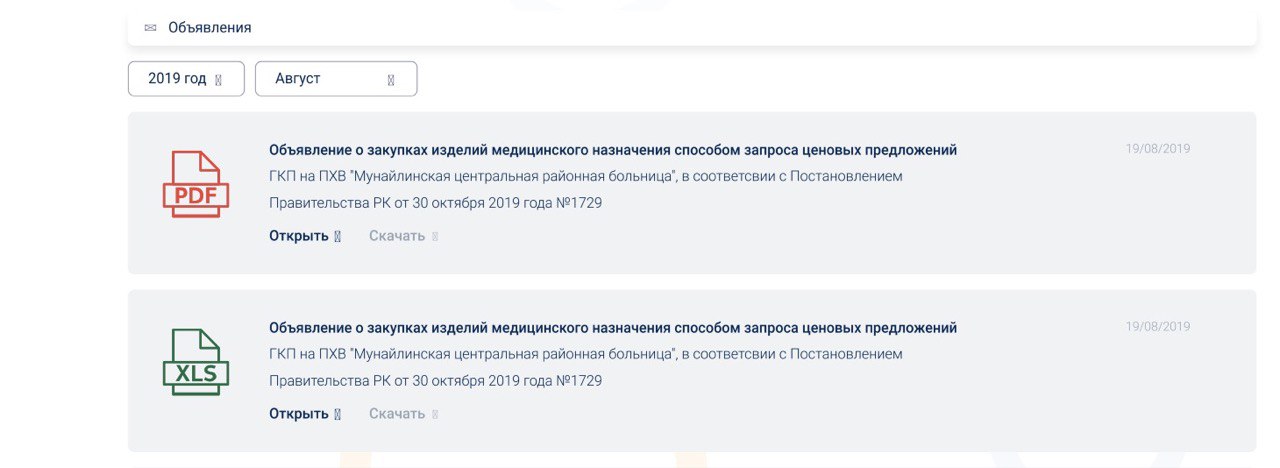Click the 19/08/2019 date on the PDF card
Viewport: 1280px width, 468px height.
pyautogui.click(x=1158, y=149)
